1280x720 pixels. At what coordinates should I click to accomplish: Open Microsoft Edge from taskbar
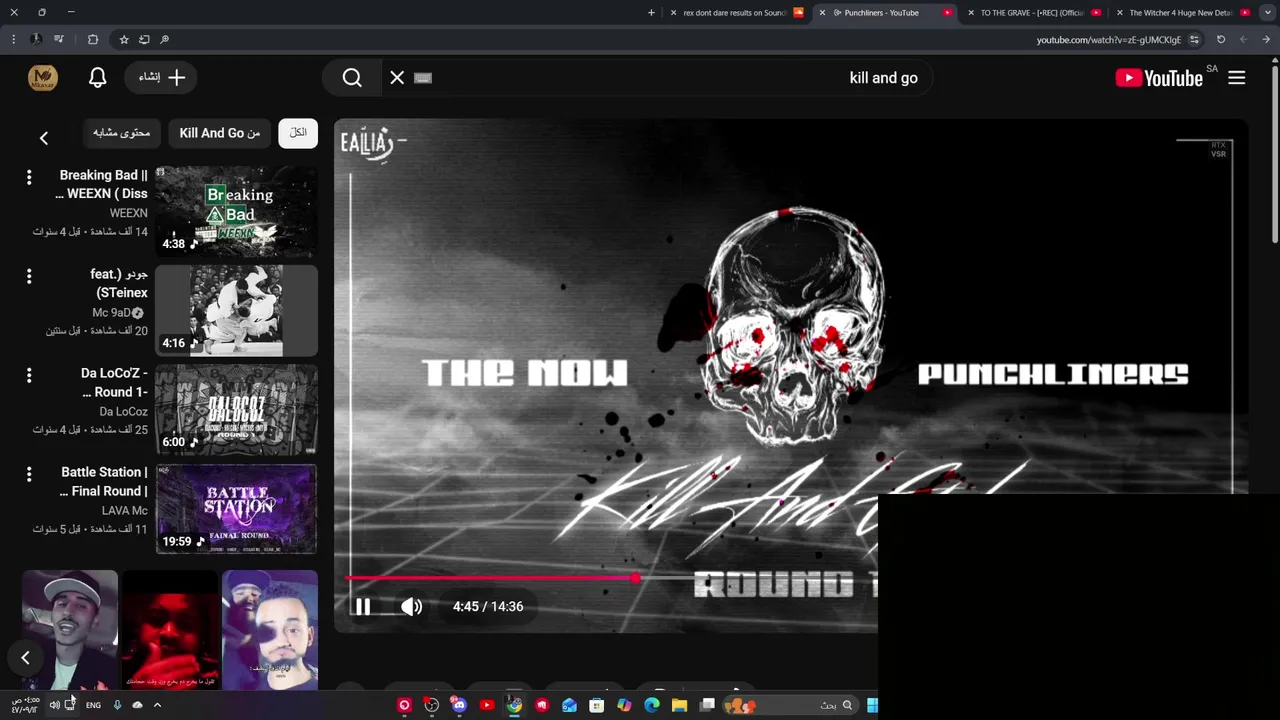click(x=652, y=705)
